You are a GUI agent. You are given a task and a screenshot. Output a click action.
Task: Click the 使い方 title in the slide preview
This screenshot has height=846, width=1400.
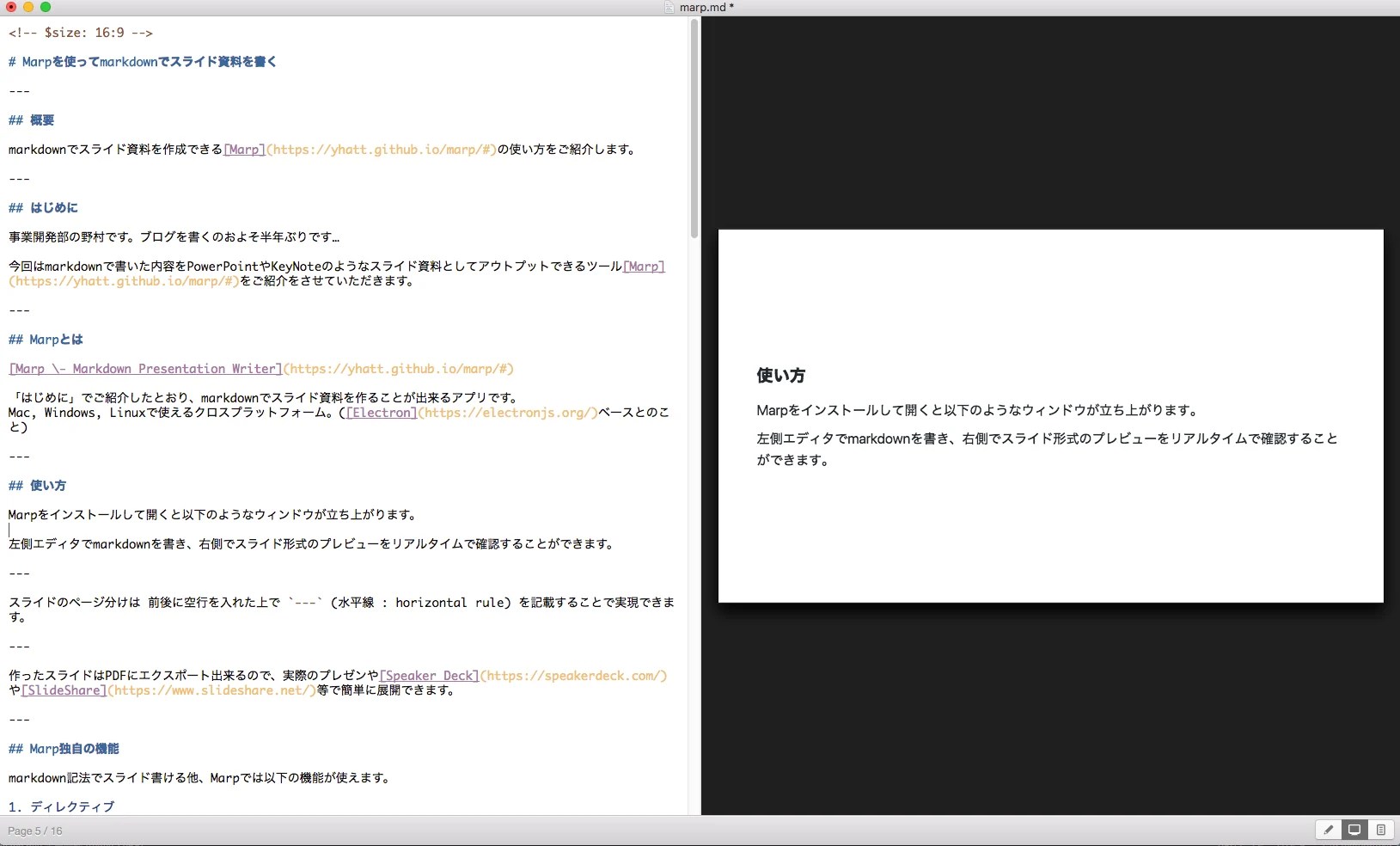pos(780,376)
